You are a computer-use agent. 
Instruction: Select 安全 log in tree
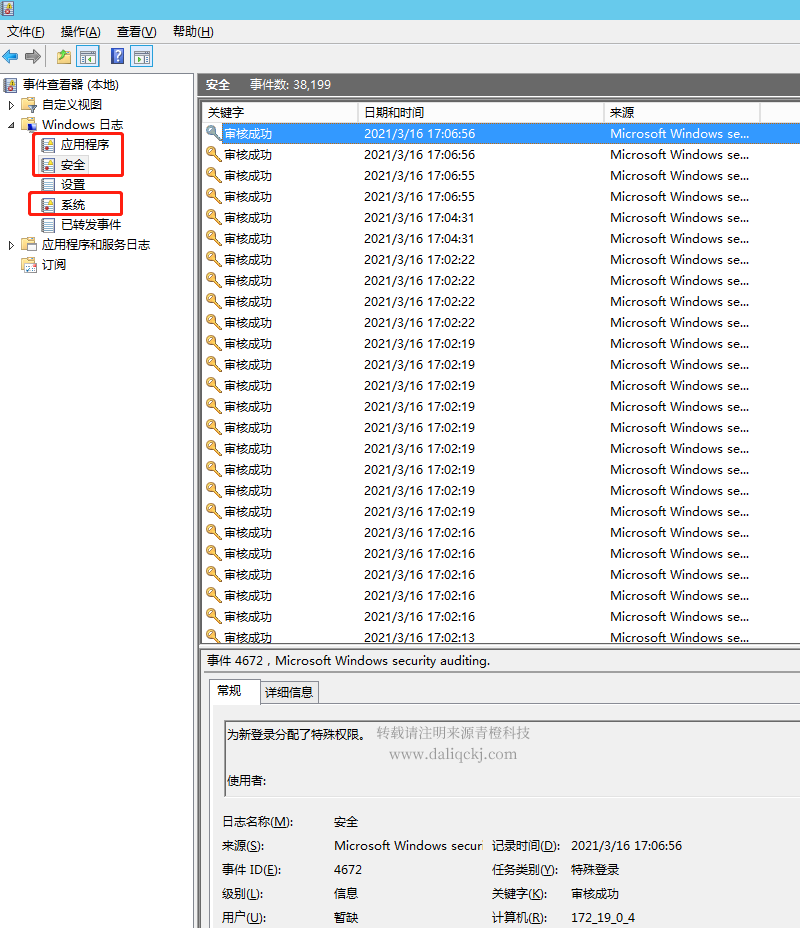click(73, 165)
